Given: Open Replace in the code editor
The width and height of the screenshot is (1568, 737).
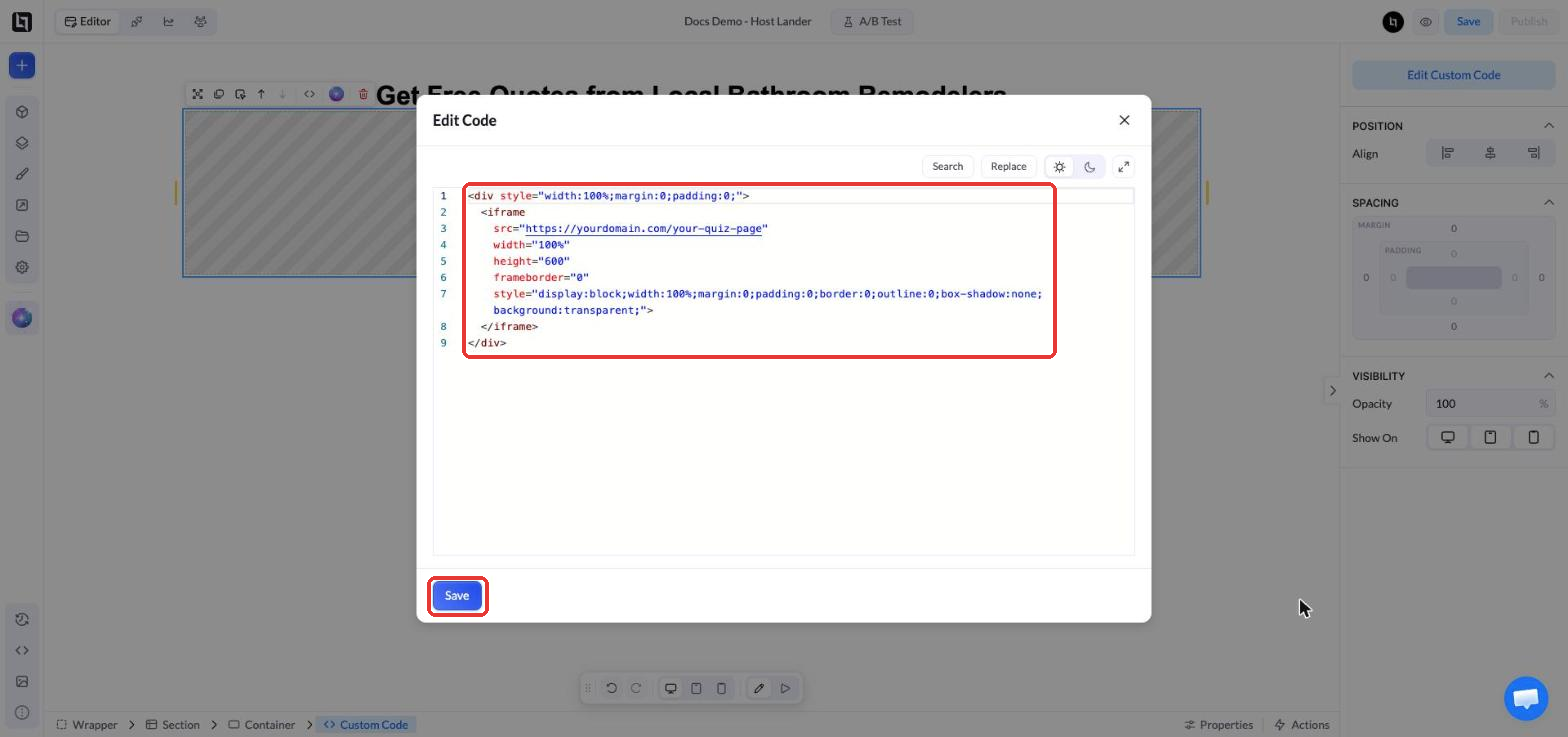Looking at the screenshot, I should (1008, 167).
